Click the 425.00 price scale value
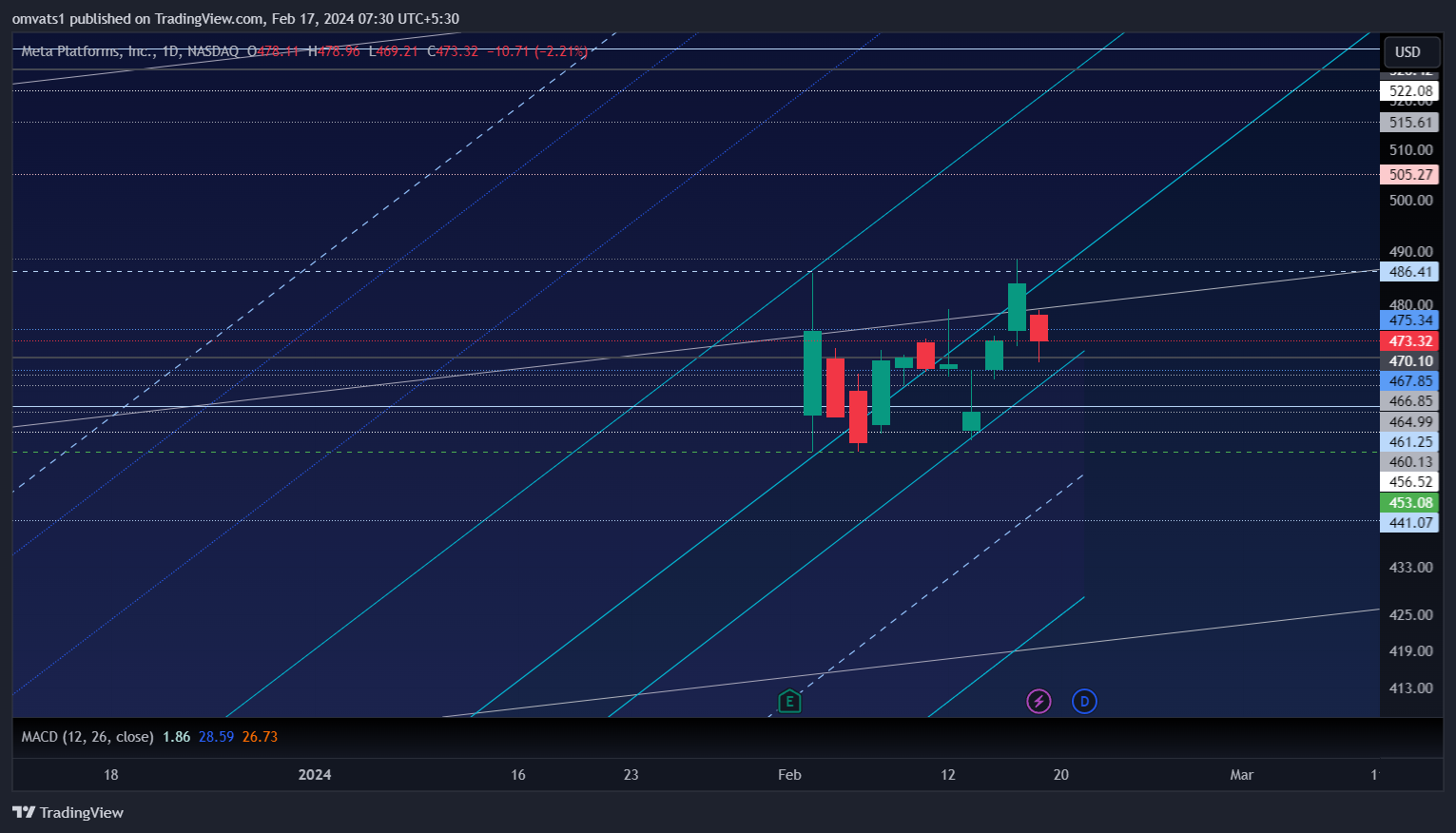 tap(1410, 615)
